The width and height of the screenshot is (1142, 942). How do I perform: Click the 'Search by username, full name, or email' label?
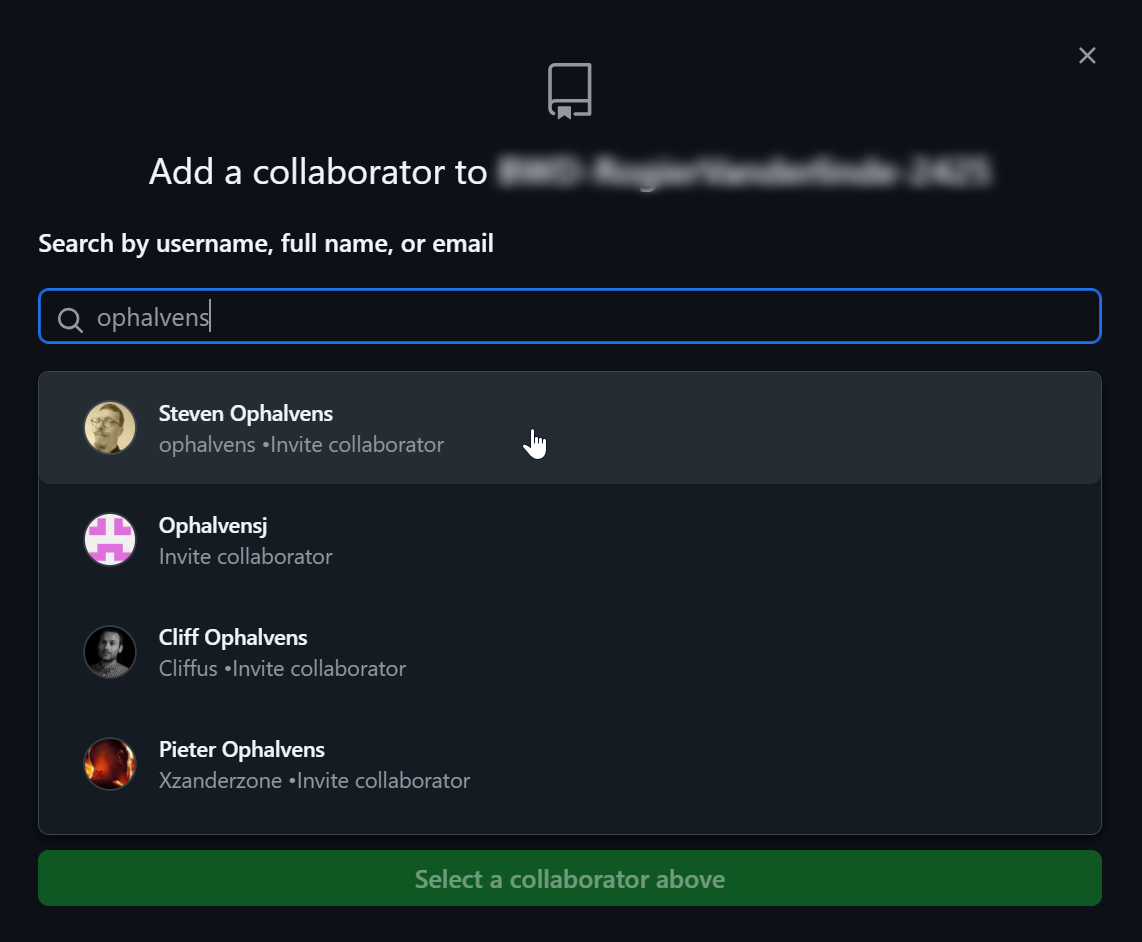(x=266, y=243)
